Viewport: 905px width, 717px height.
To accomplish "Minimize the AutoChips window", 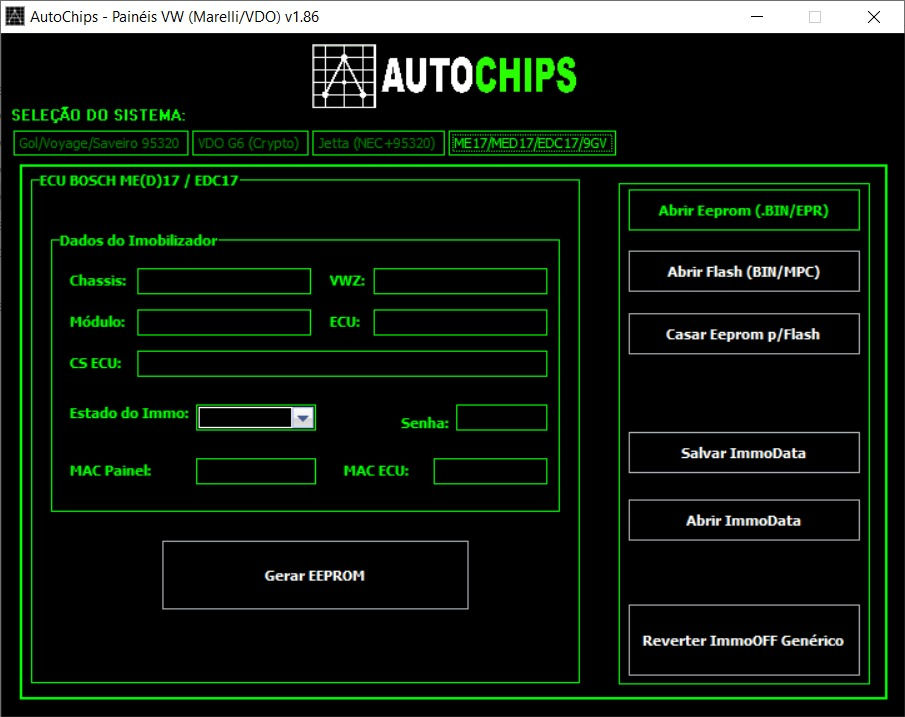I will (x=757, y=17).
